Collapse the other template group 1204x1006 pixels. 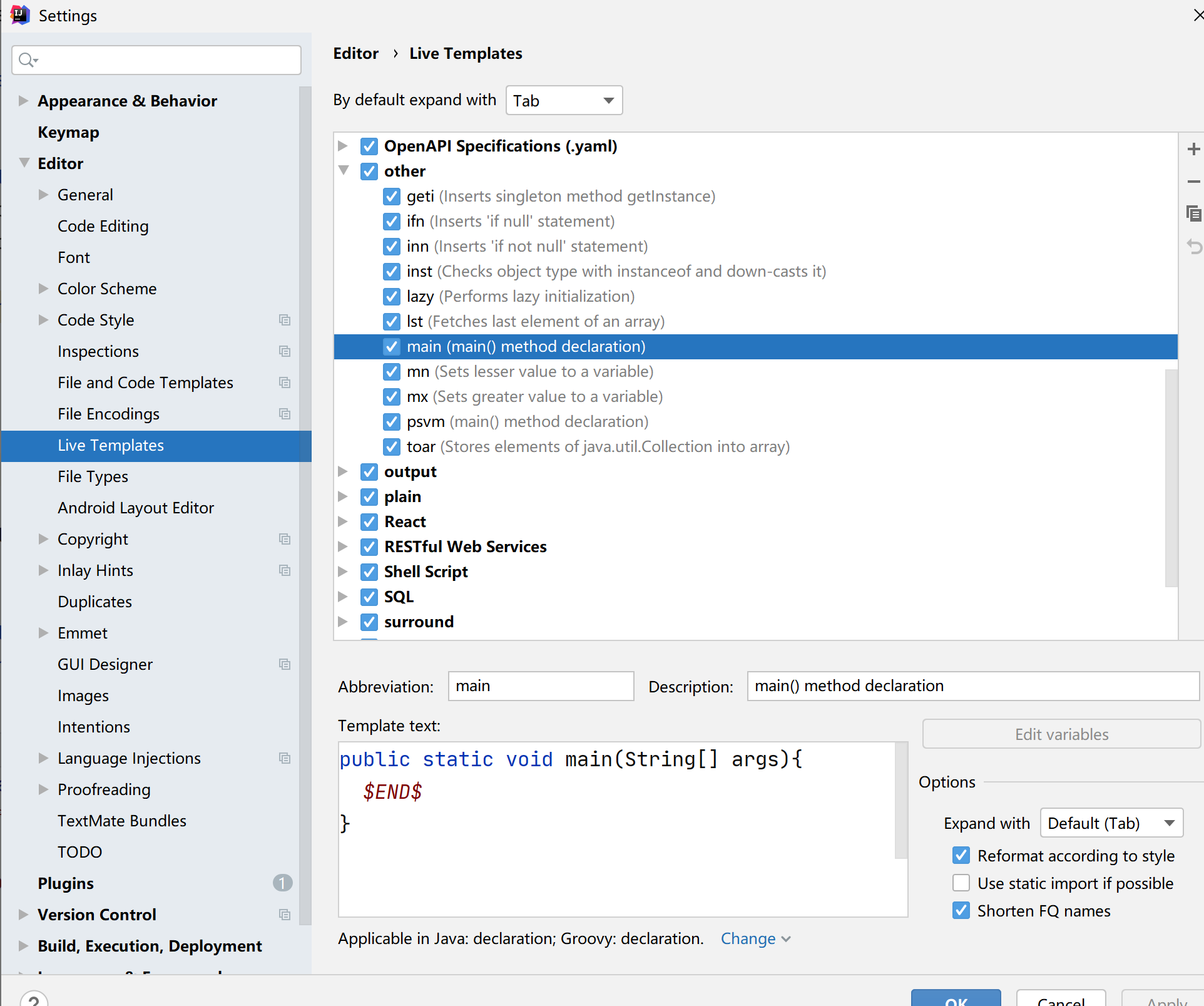point(343,171)
